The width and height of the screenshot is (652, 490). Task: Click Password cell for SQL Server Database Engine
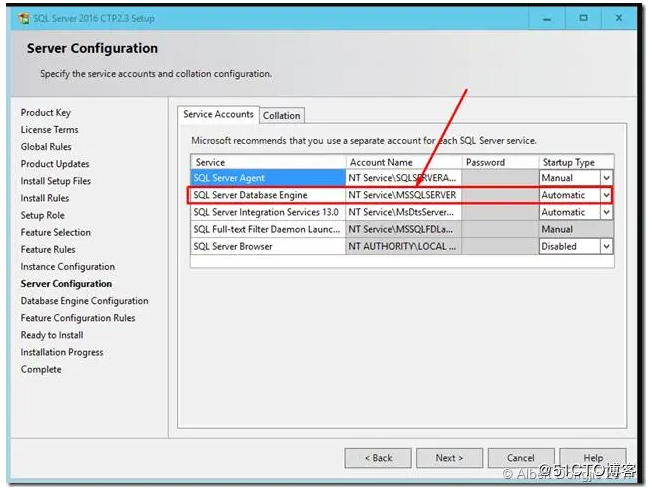(500, 195)
